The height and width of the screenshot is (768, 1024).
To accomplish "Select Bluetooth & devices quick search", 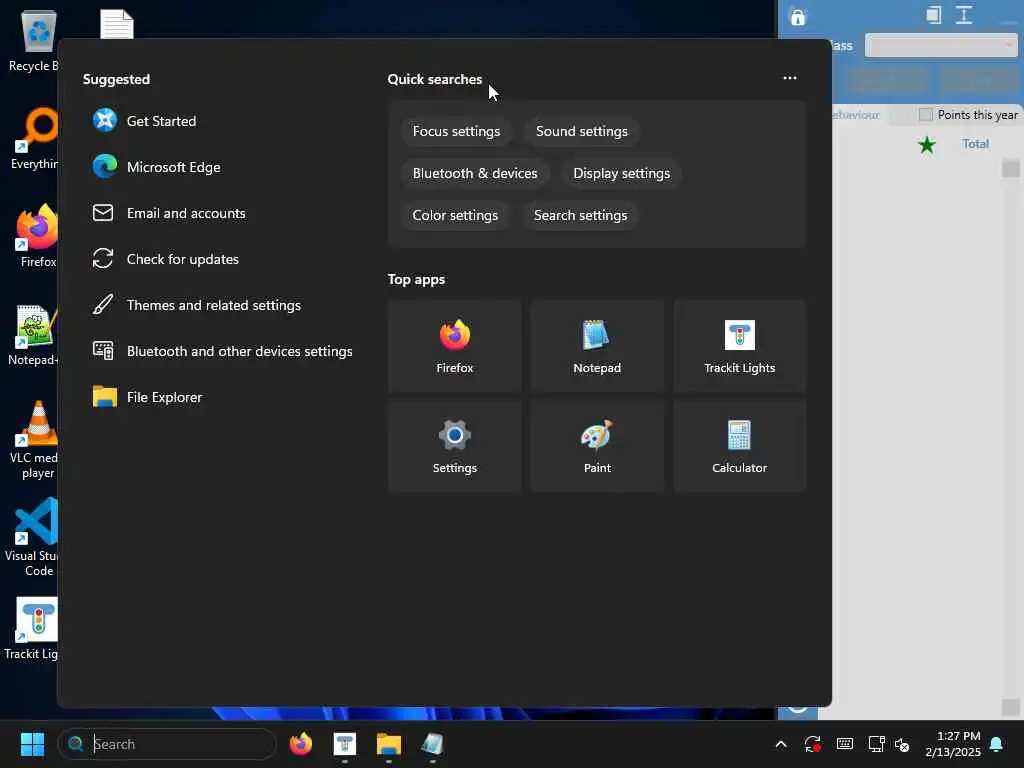I will click(x=475, y=173).
